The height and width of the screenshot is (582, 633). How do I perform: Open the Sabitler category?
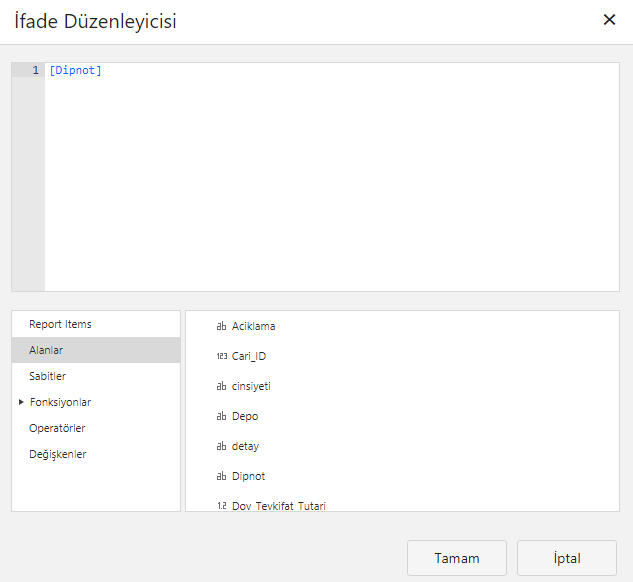point(49,376)
